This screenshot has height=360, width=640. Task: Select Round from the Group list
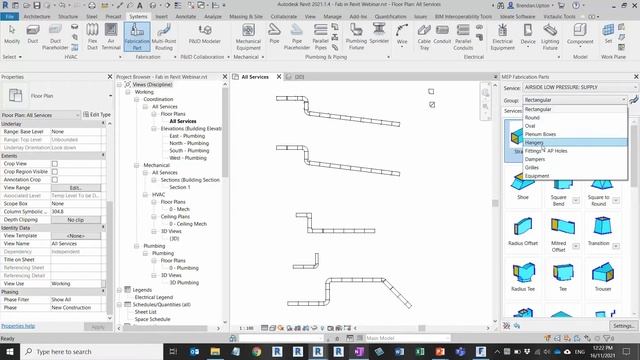click(x=575, y=118)
